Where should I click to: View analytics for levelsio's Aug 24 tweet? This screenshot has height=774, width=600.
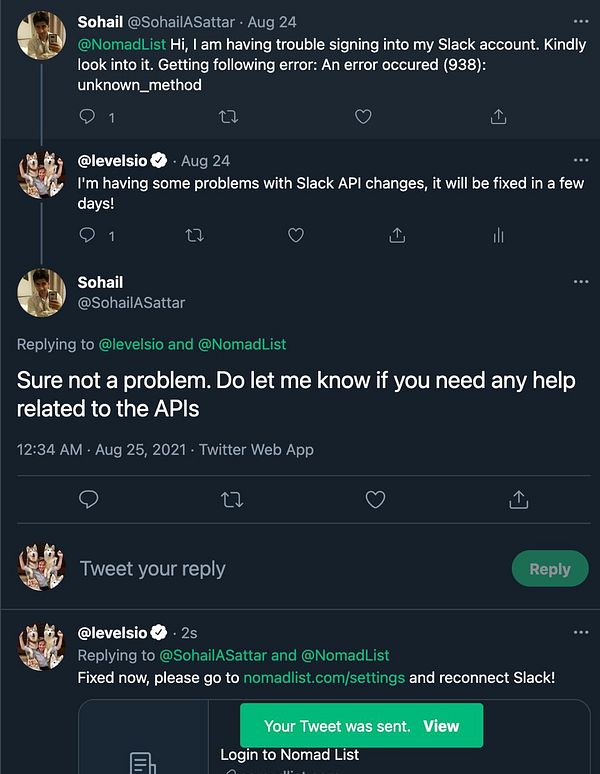(498, 235)
